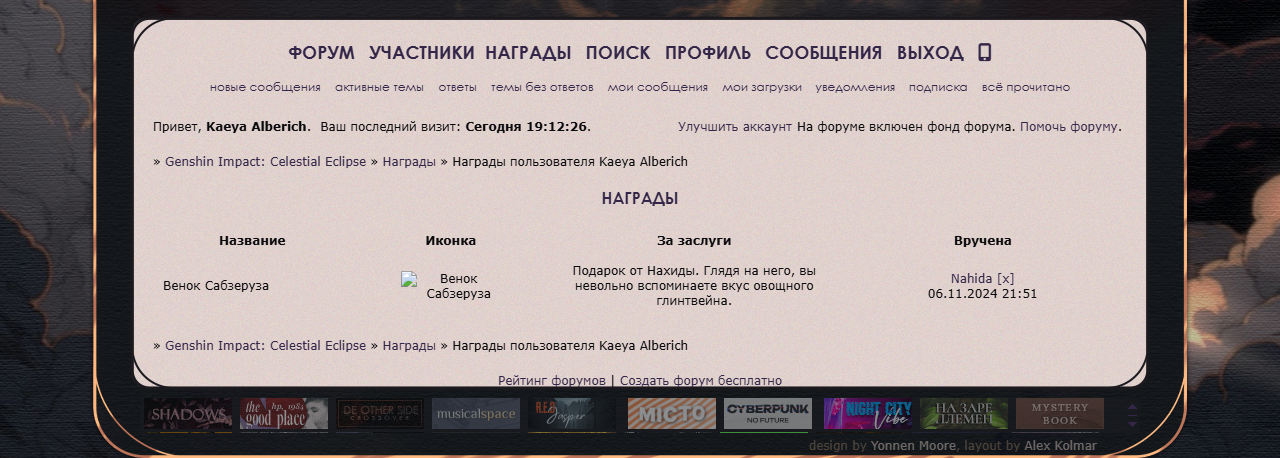1280x458 pixels.
Task: Open bottom breadcrumb Genshin Impact: Celestial Eclipse
Action: point(265,346)
